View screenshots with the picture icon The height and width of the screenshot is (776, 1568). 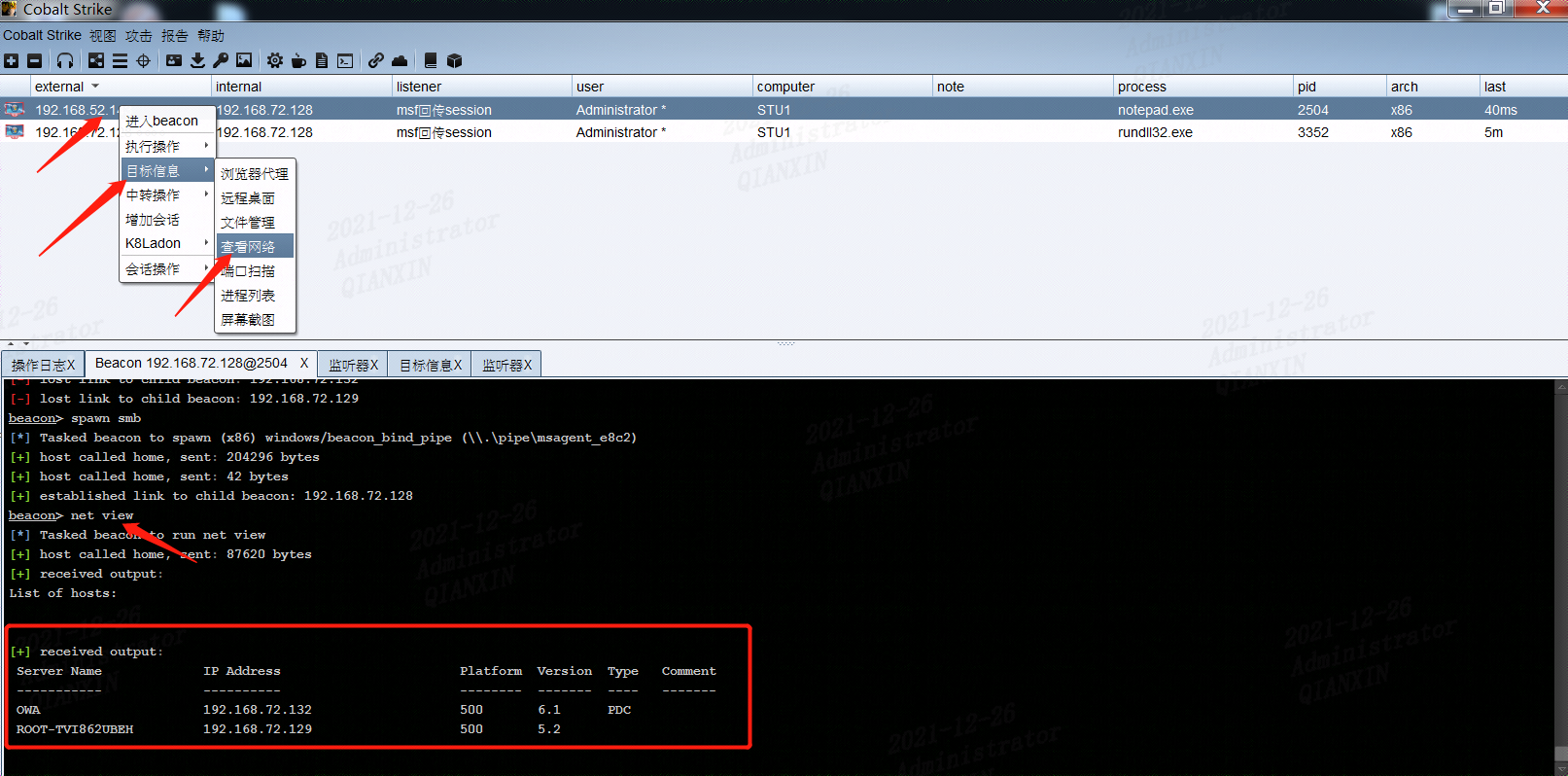click(244, 60)
